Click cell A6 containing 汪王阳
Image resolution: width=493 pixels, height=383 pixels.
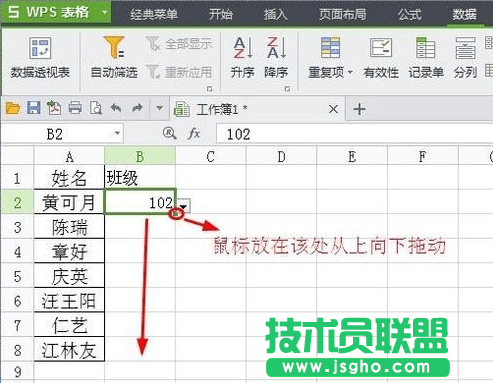(69, 301)
